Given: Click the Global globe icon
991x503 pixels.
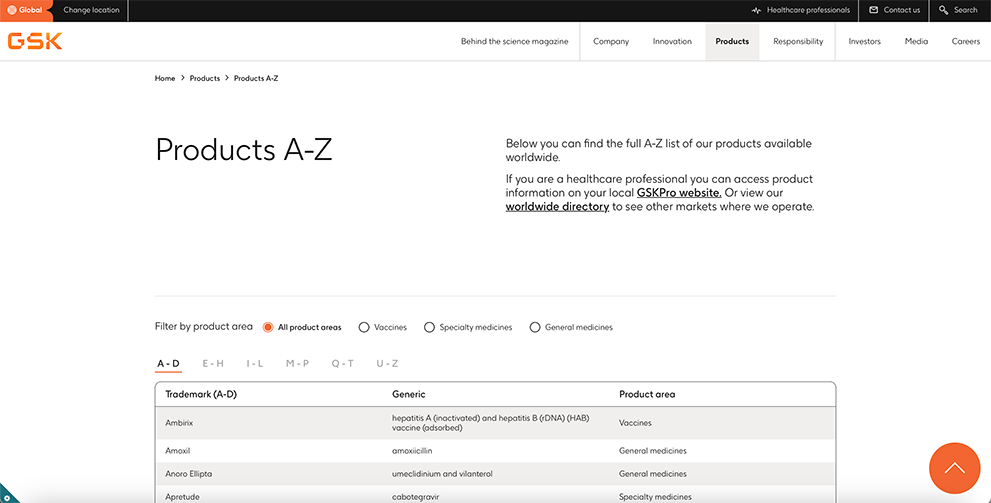Looking at the screenshot, I should pyautogui.click(x=12, y=10).
